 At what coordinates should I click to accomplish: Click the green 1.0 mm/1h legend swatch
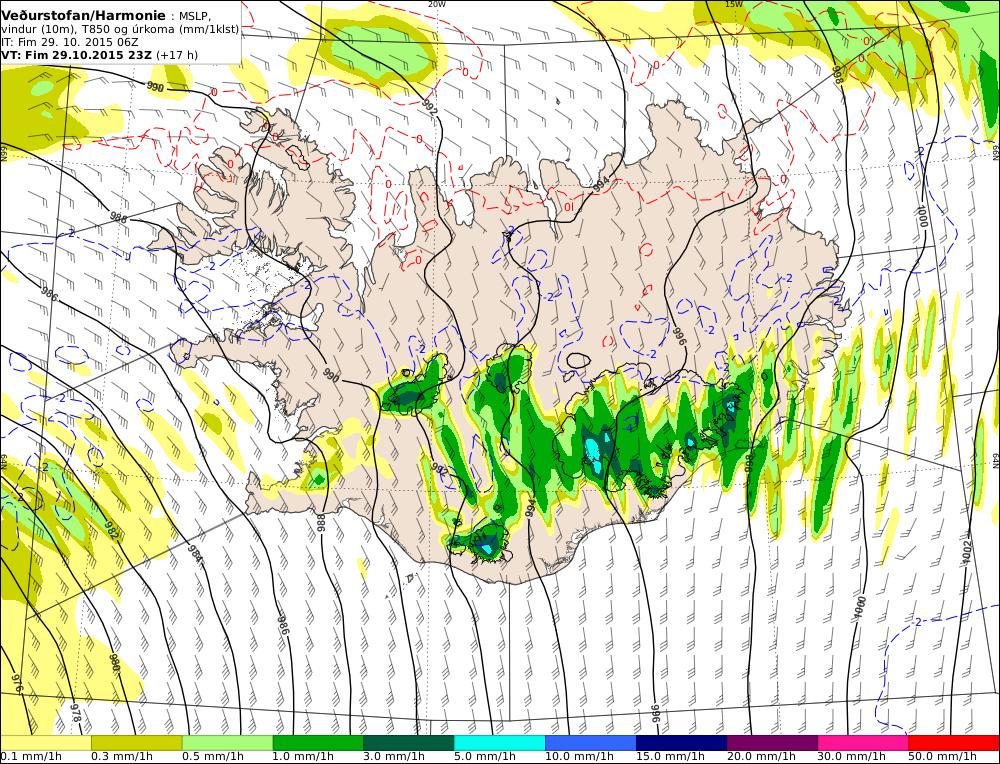coord(318,742)
